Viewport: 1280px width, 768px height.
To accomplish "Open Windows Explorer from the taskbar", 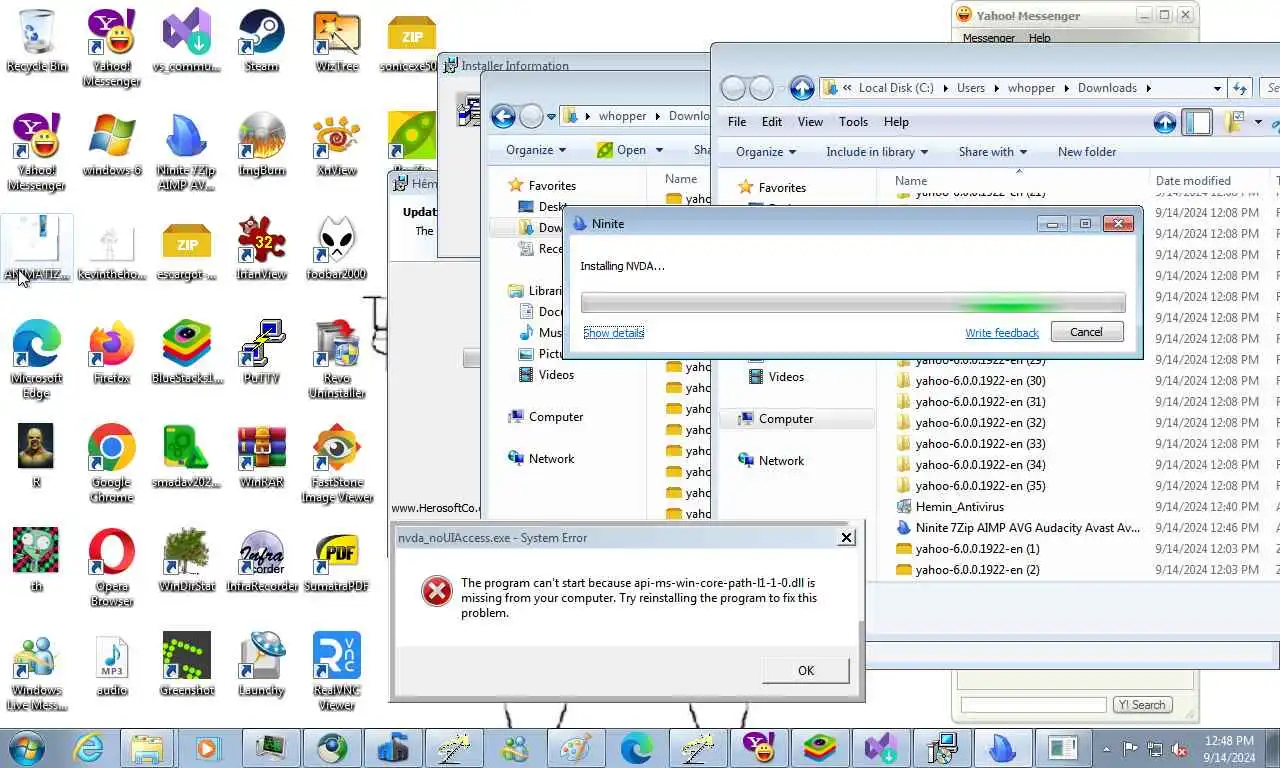I will (147, 747).
